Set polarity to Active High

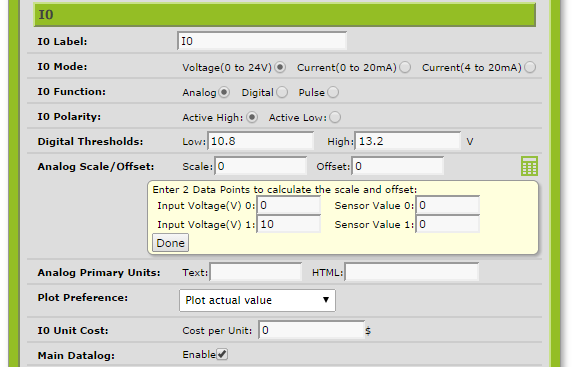click(252, 117)
